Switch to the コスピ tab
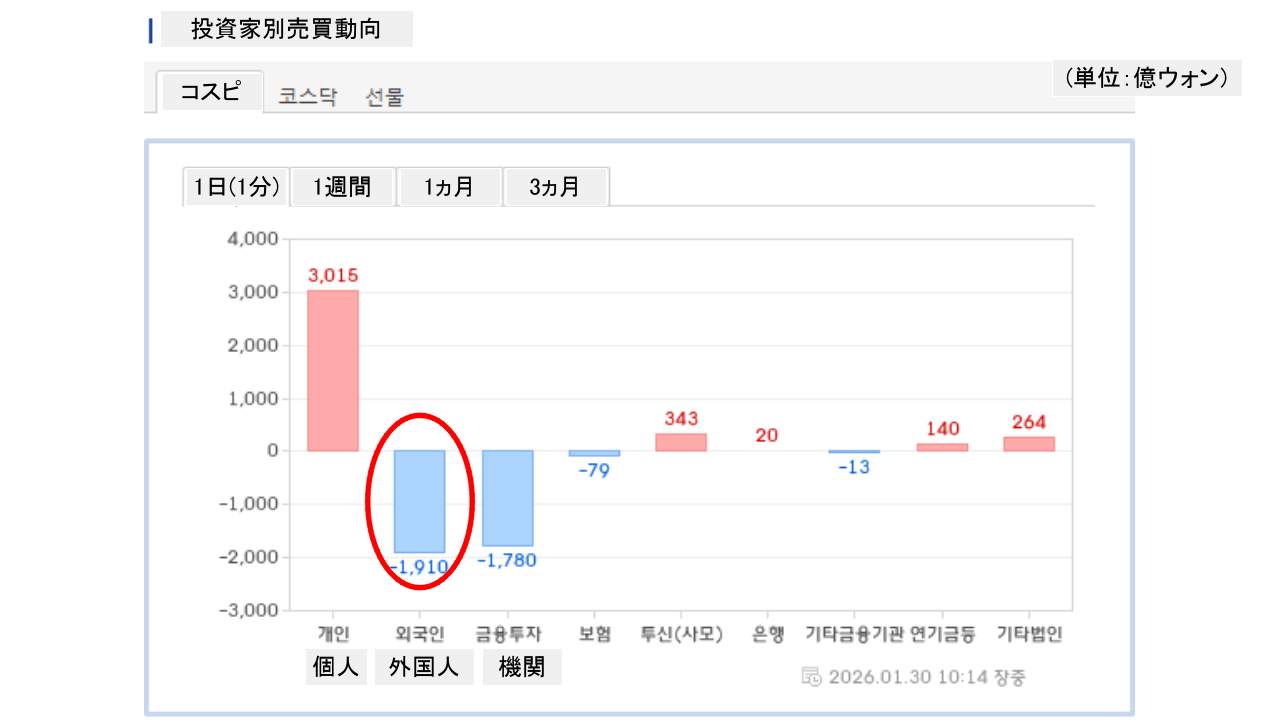Image resolution: width=1280 pixels, height=720 pixels. click(x=211, y=92)
